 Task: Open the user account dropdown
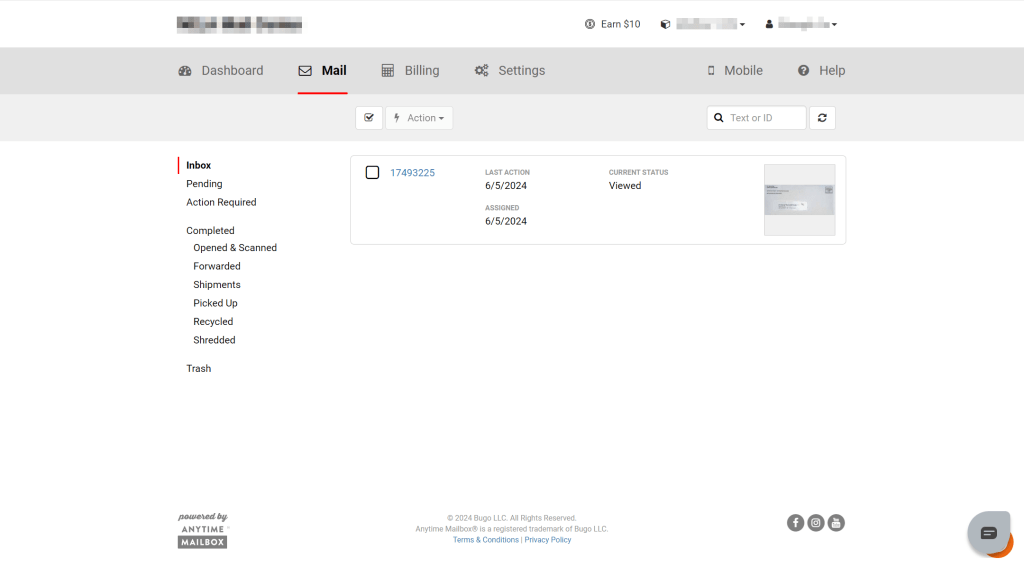click(801, 24)
